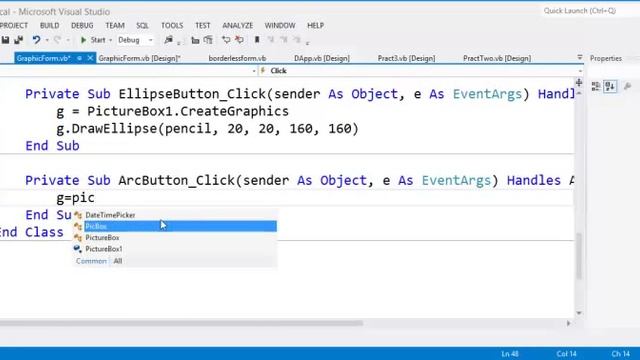Image resolution: width=640 pixels, height=360 pixels.
Task: Click the scroll down arrow of editor
Action: pyautogui.click(x=579, y=313)
